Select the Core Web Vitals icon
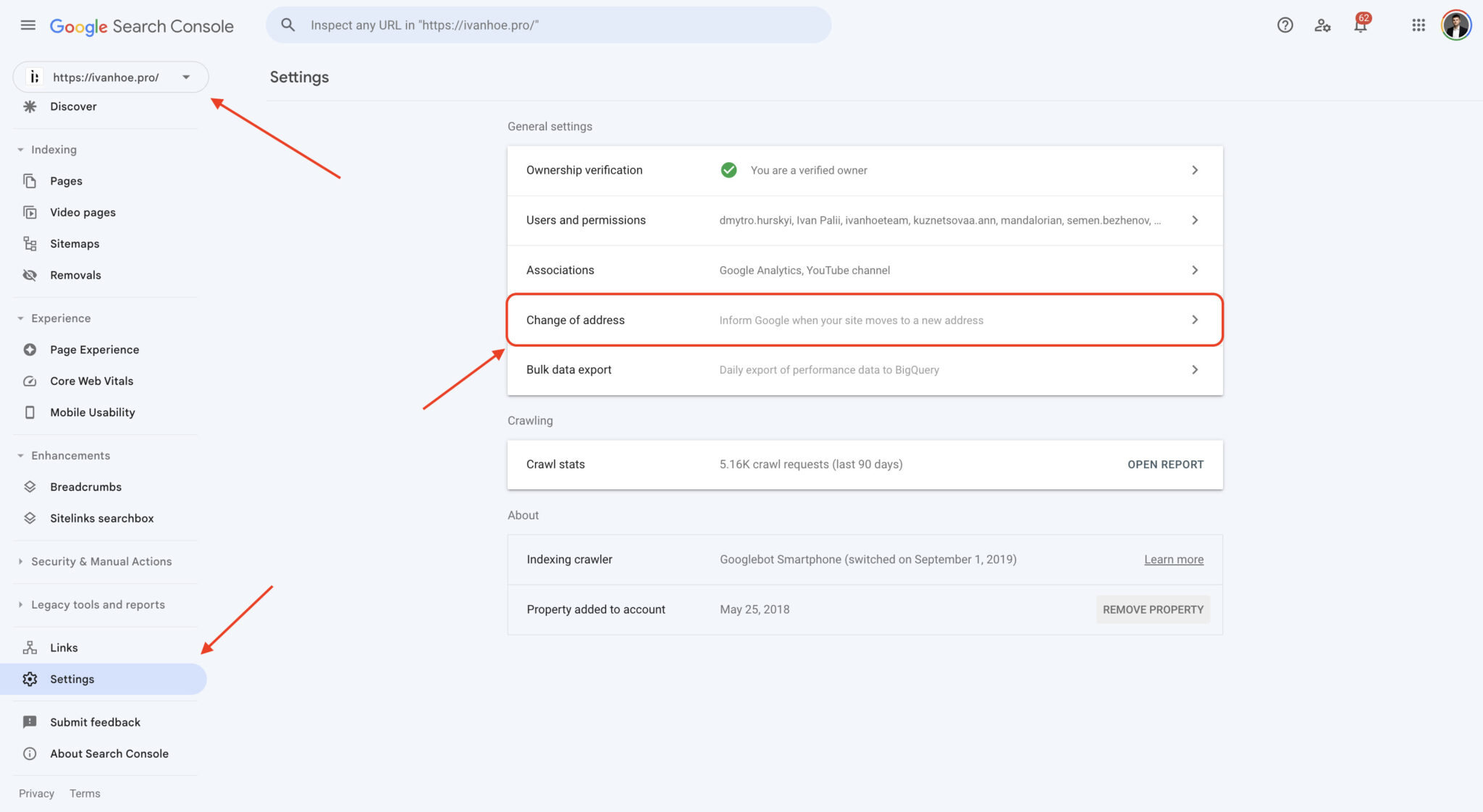Image resolution: width=1483 pixels, height=812 pixels. (29, 381)
